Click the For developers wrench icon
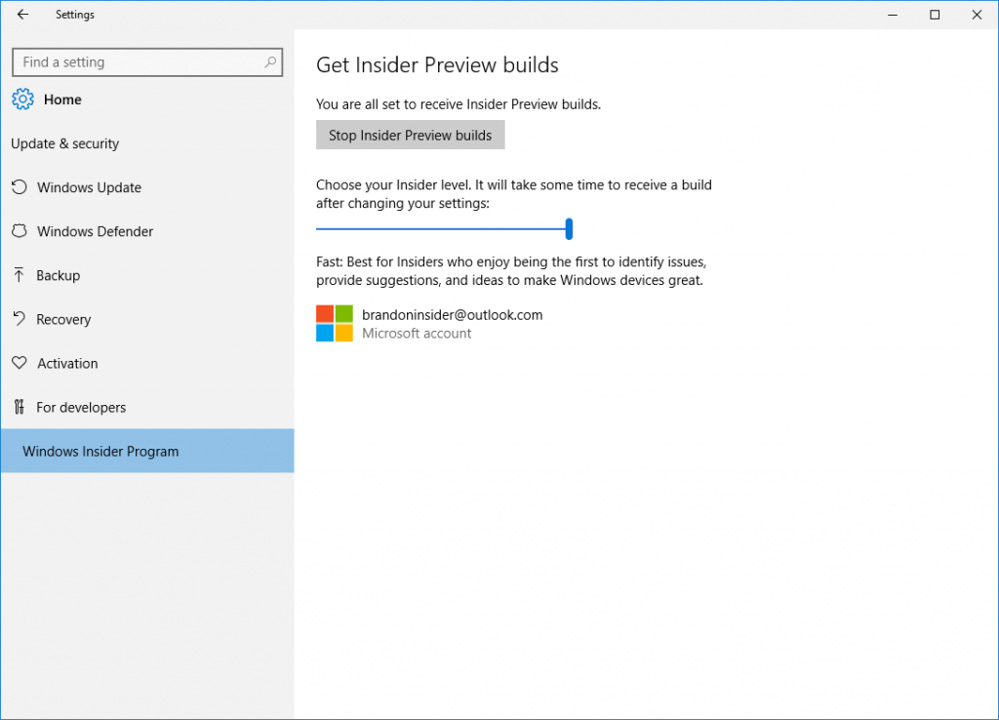This screenshot has width=999, height=720. (x=20, y=407)
